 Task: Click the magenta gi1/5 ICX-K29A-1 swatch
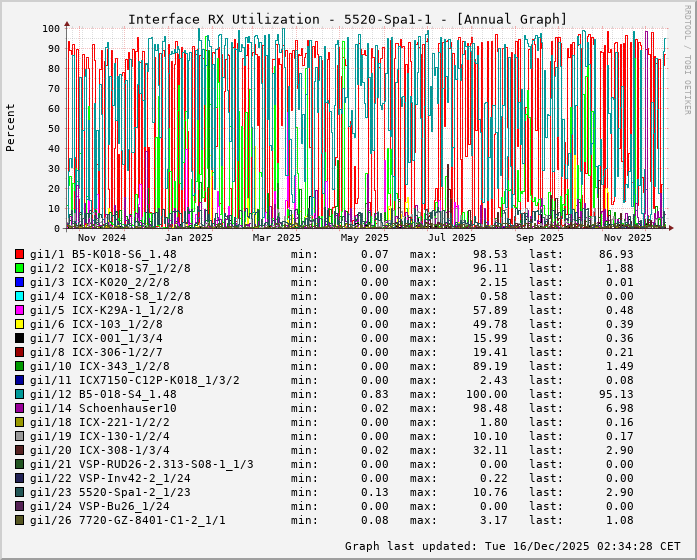point(19,310)
